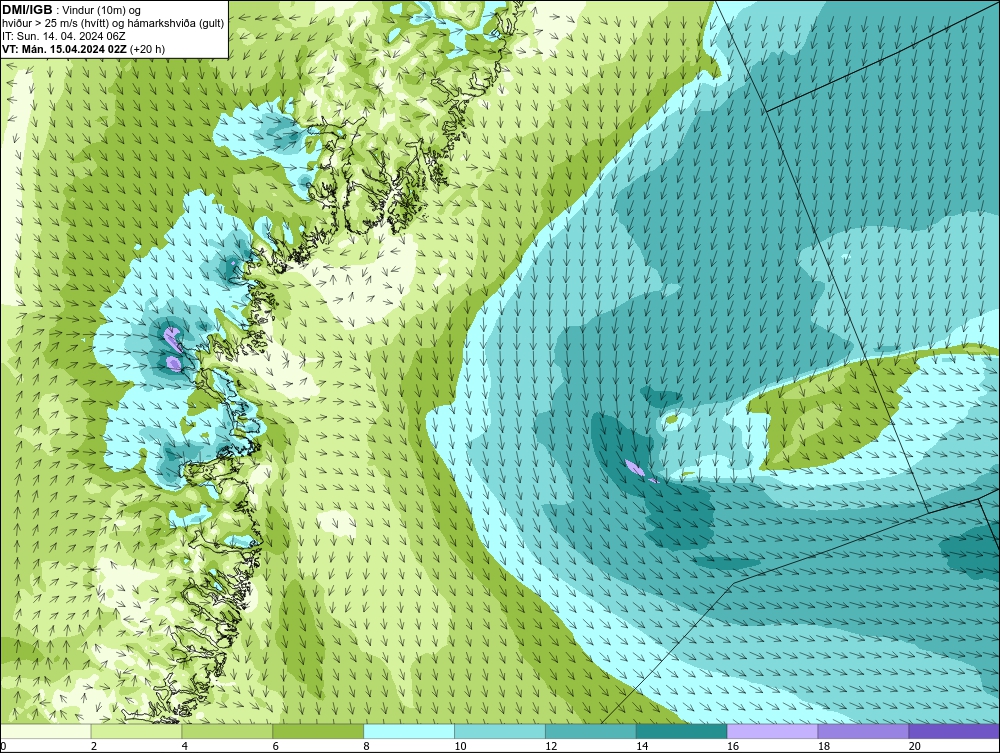The width and height of the screenshot is (1000, 753).
Task: Click the legend scale label "12"
Action: (551, 746)
